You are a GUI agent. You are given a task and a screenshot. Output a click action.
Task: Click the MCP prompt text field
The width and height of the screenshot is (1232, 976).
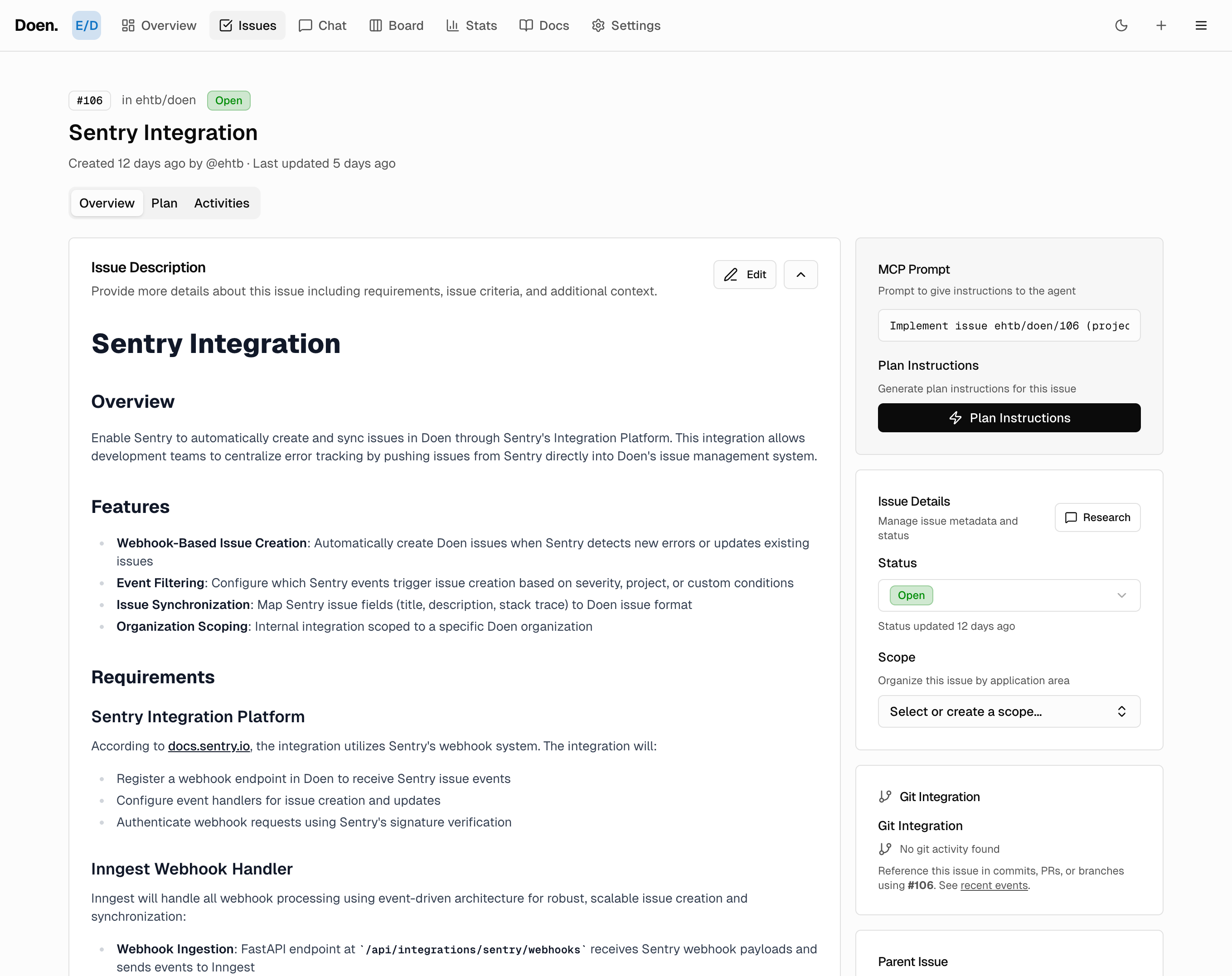1009,325
